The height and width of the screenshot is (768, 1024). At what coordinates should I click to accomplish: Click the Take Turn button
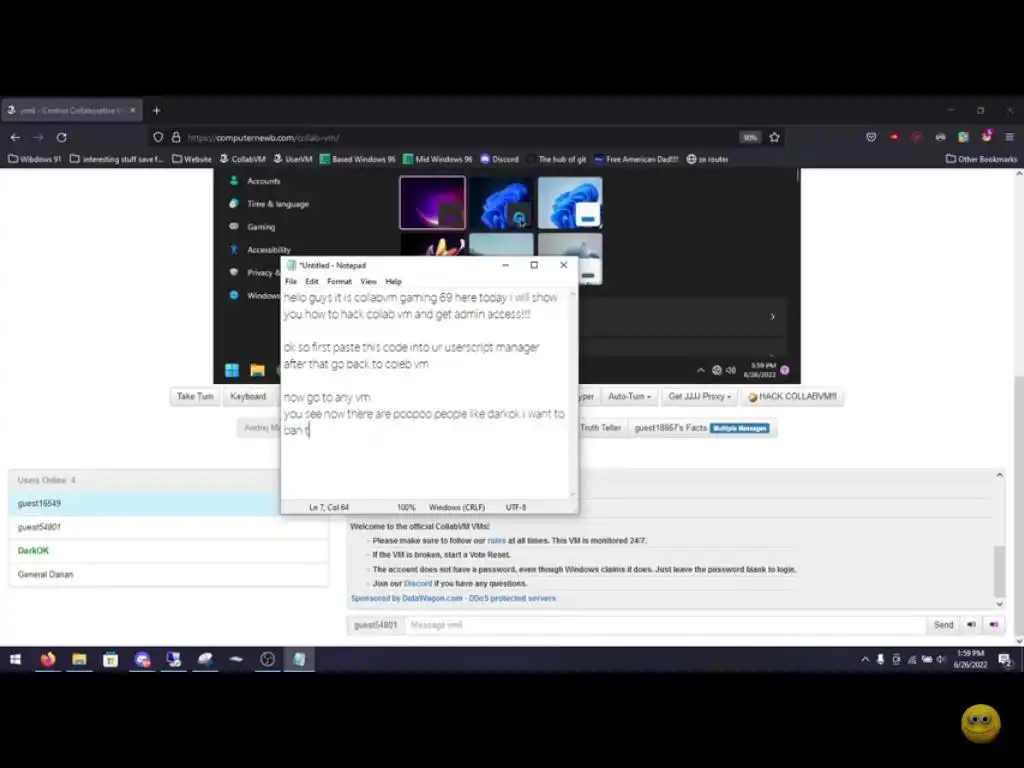pos(195,396)
